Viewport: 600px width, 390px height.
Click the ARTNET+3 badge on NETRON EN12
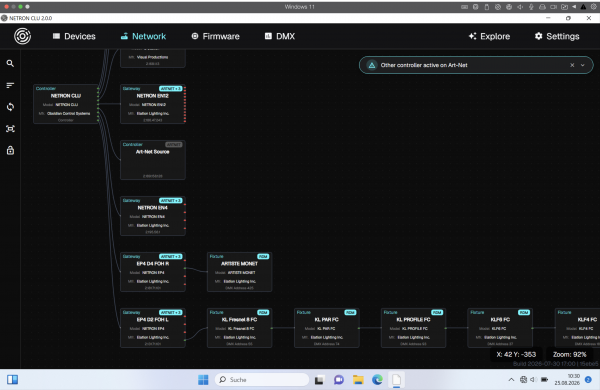(x=171, y=89)
